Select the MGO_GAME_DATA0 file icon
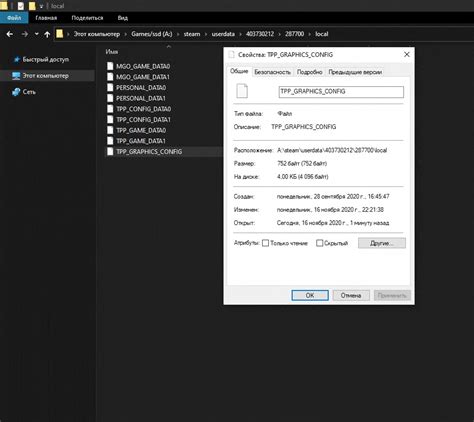This screenshot has height=422, width=474. (x=110, y=66)
